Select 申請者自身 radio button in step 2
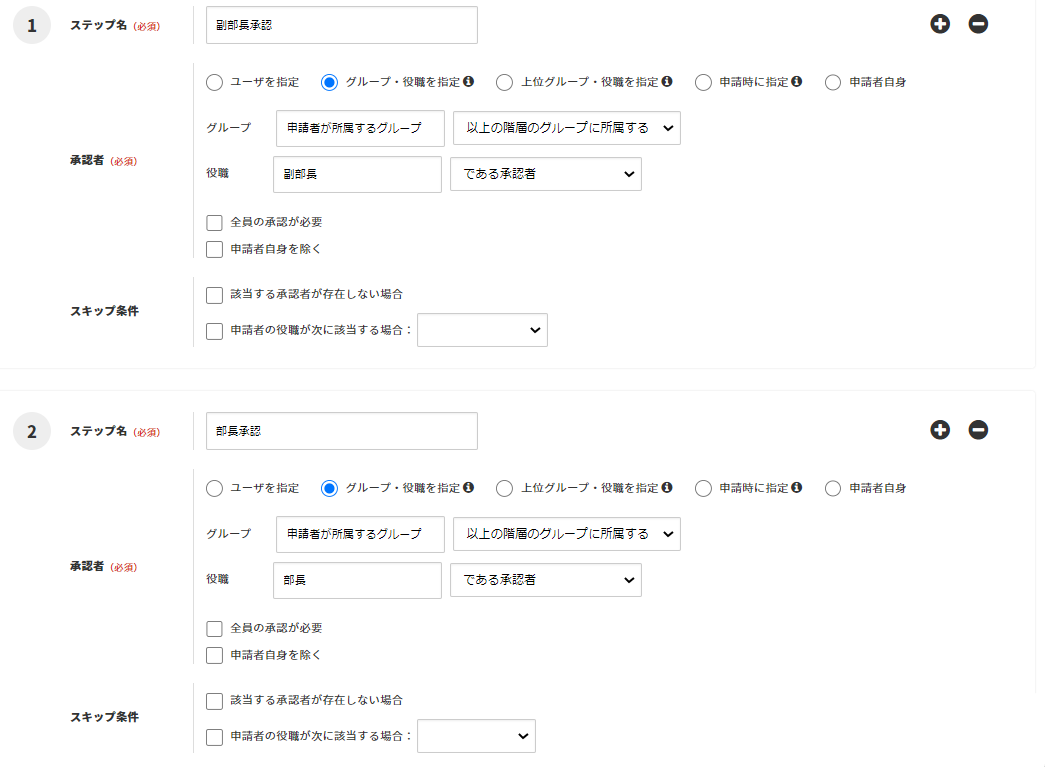This screenshot has width=1048, height=767. click(x=833, y=488)
